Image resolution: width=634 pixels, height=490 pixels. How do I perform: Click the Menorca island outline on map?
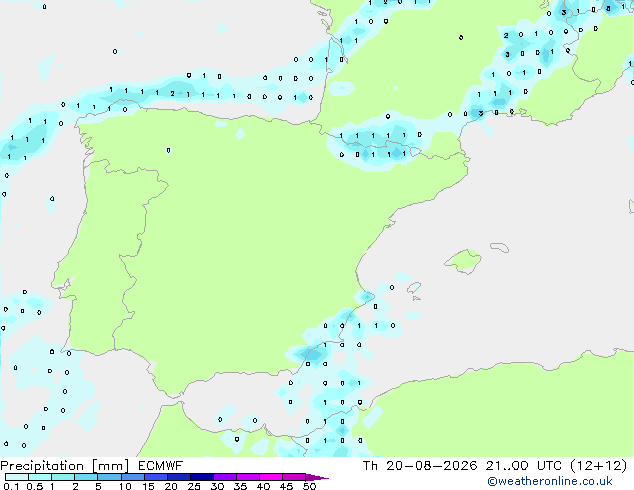click(499, 247)
